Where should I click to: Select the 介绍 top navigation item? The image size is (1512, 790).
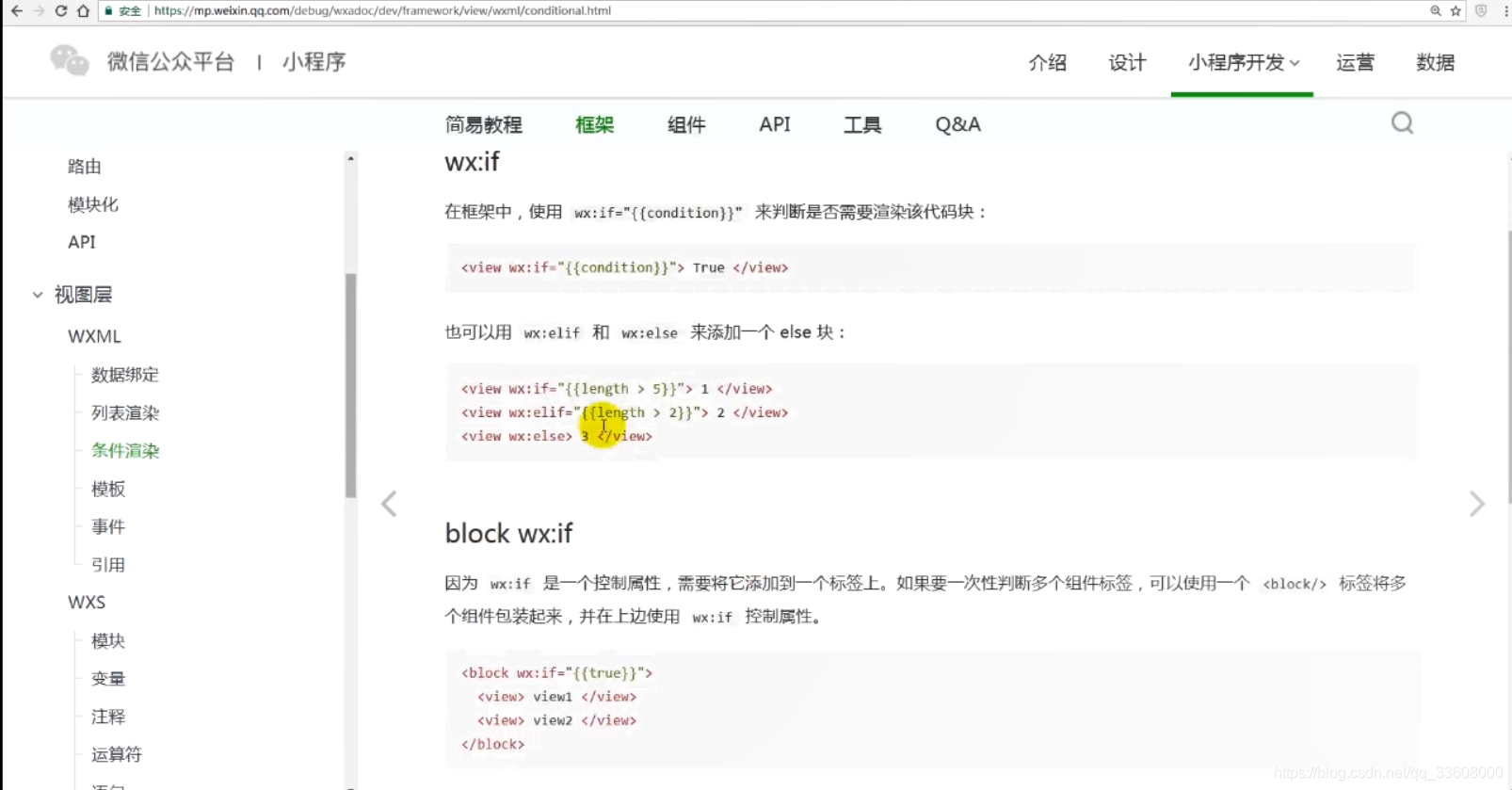point(1048,63)
